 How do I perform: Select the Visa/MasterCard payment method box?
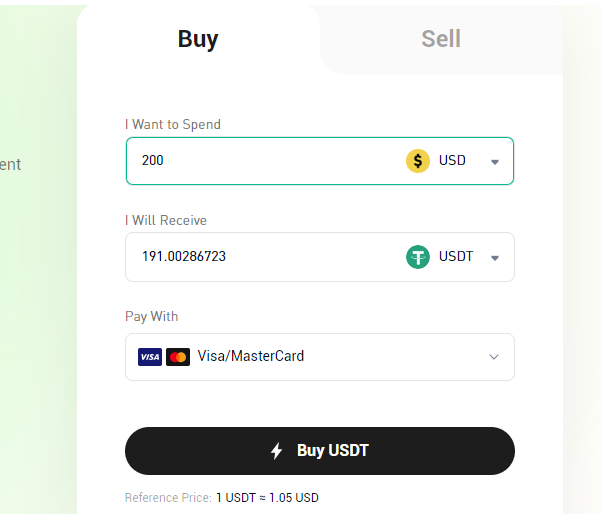320,357
